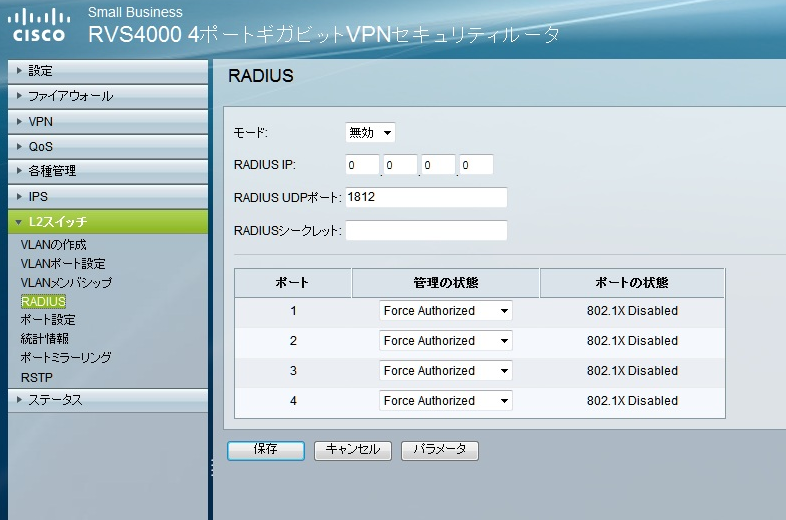Open the モード dropdown showing 無効
Viewport: 786px width, 520px height.
[370, 133]
